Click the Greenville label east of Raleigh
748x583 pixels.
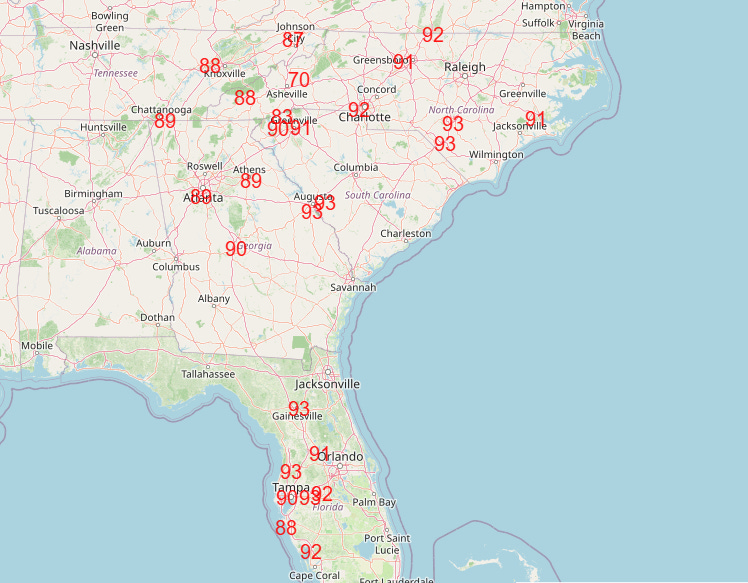click(522, 94)
